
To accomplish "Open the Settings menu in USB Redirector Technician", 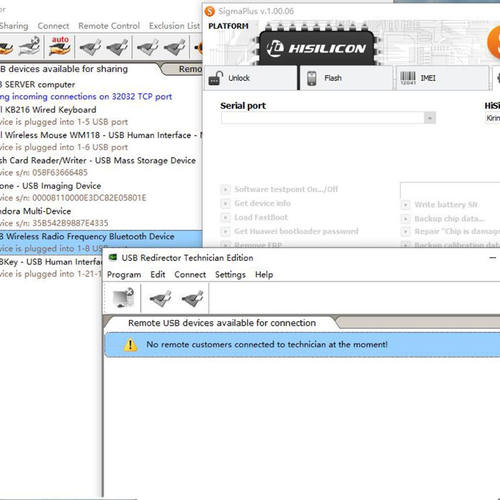I will click(230, 275).
